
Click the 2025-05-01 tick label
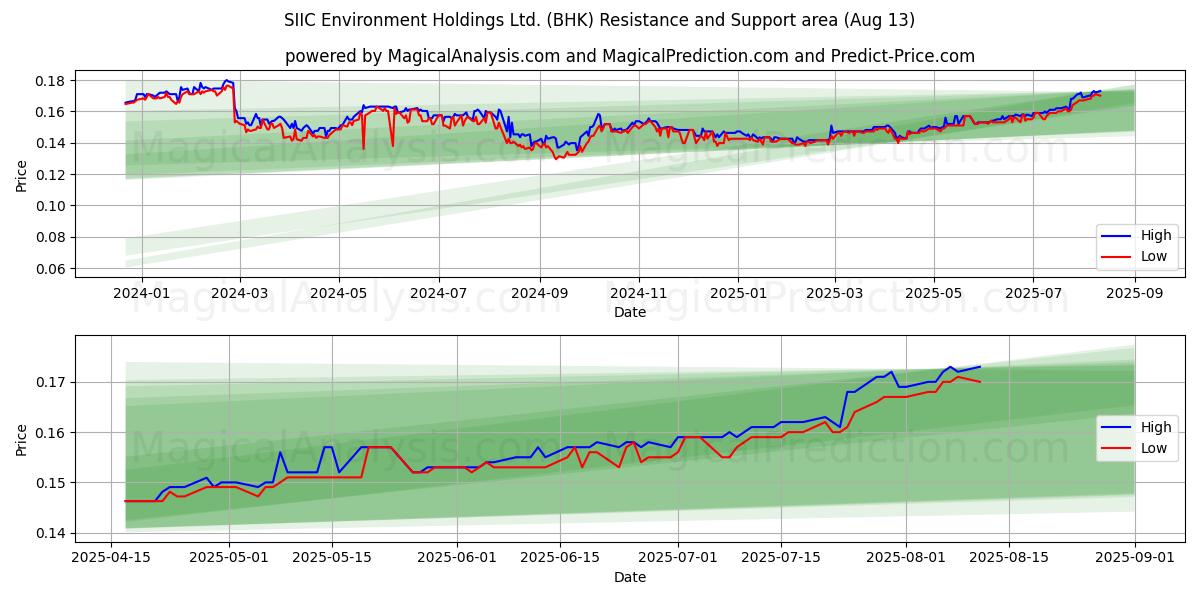(x=230, y=558)
